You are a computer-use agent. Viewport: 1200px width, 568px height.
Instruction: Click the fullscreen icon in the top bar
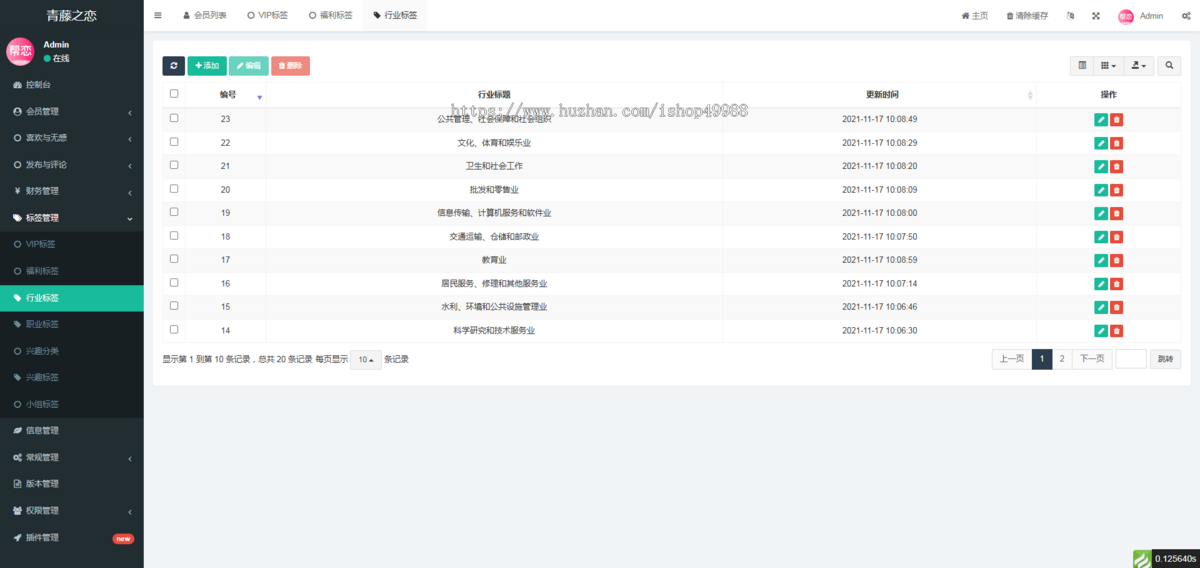[1096, 16]
